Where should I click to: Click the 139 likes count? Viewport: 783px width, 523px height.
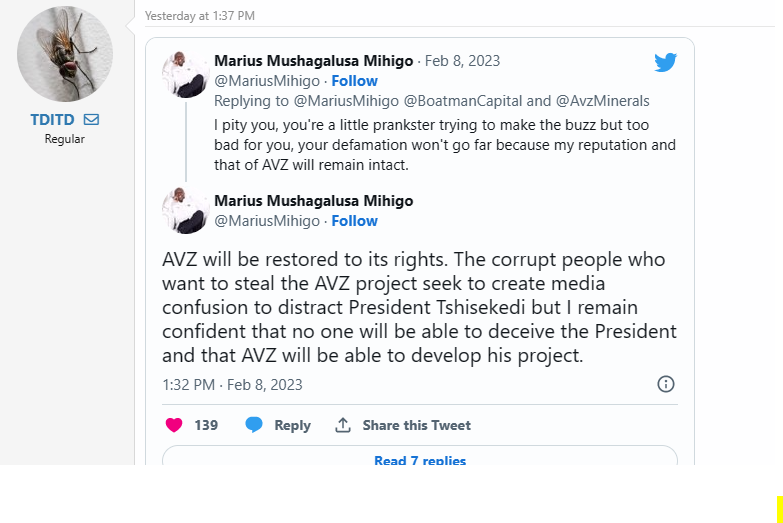coord(206,425)
